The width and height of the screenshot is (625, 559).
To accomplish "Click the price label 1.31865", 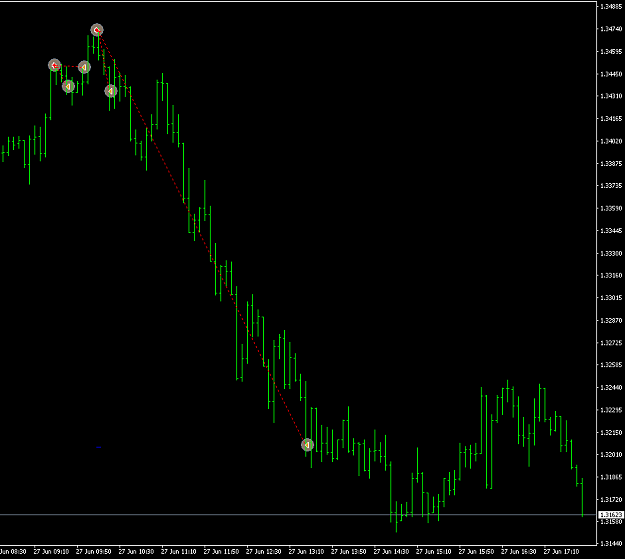I will (x=611, y=477).
